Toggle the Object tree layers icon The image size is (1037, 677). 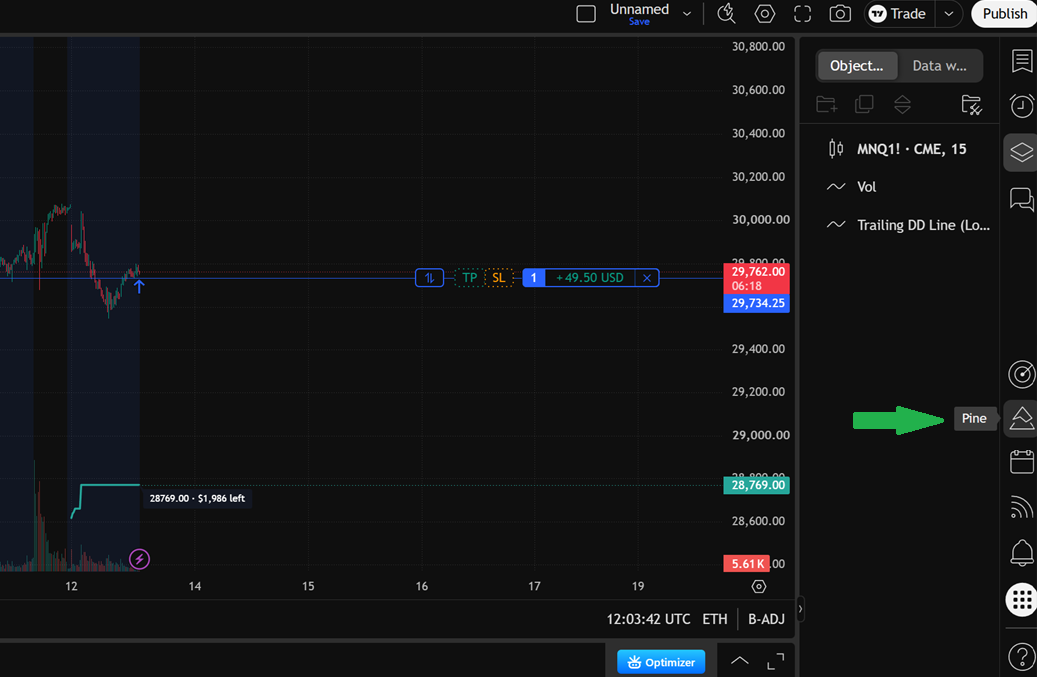click(x=1021, y=152)
